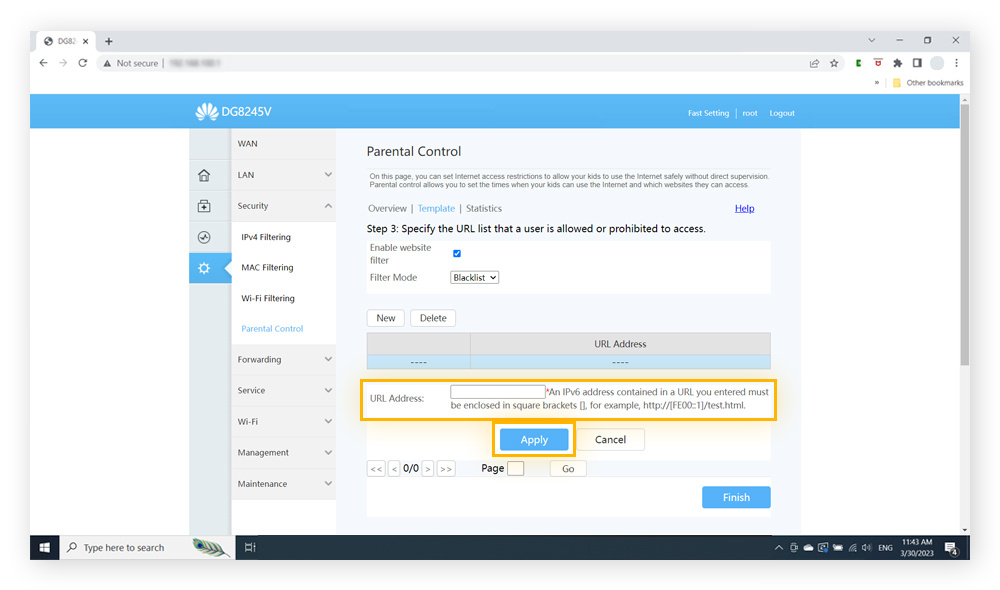Open a new browser tab
This screenshot has width=1000, height=590.
coord(109,41)
